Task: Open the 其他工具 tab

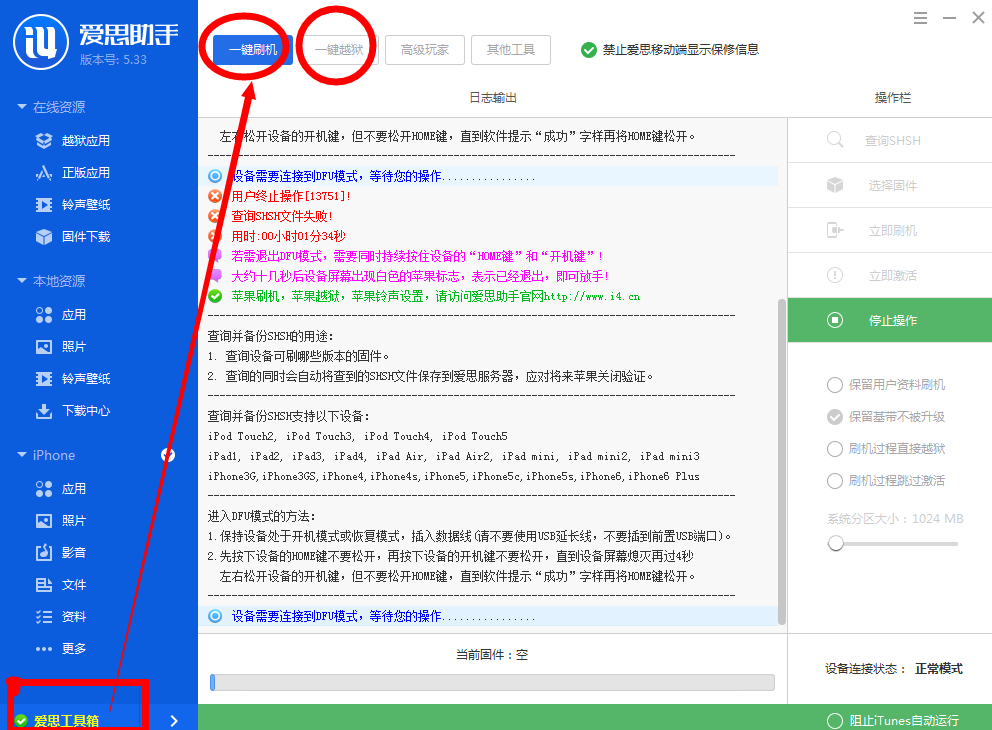Action: [x=511, y=49]
